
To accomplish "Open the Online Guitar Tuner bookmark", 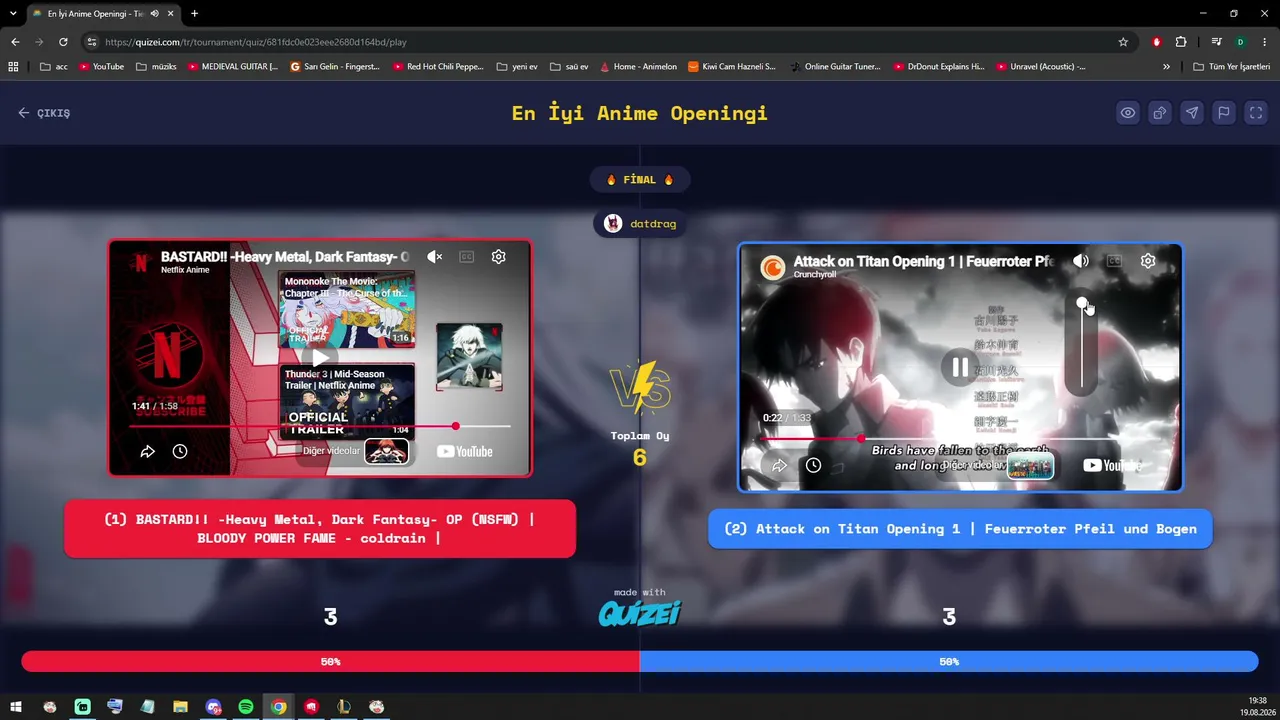I will click(x=835, y=67).
